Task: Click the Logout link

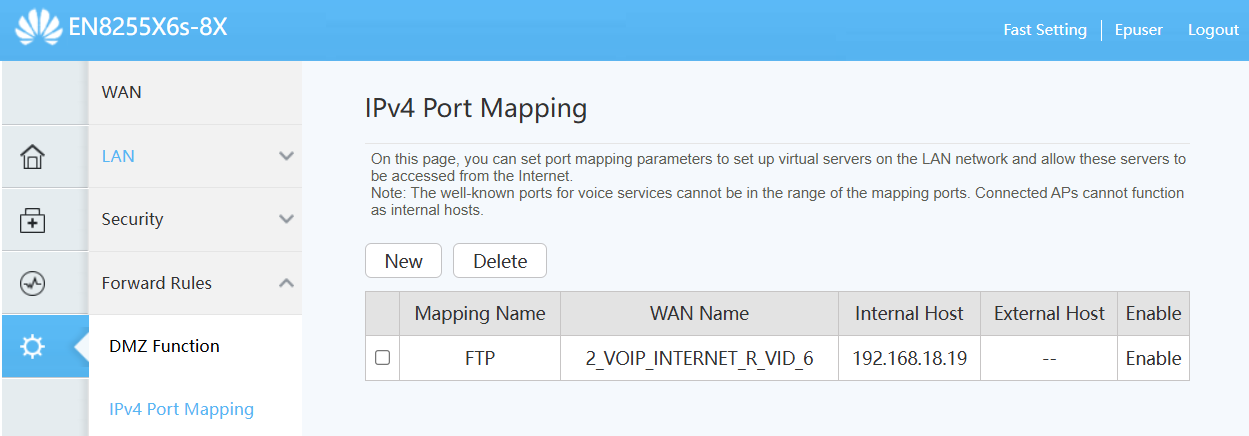Action: pyautogui.click(x=1212, y=30)
